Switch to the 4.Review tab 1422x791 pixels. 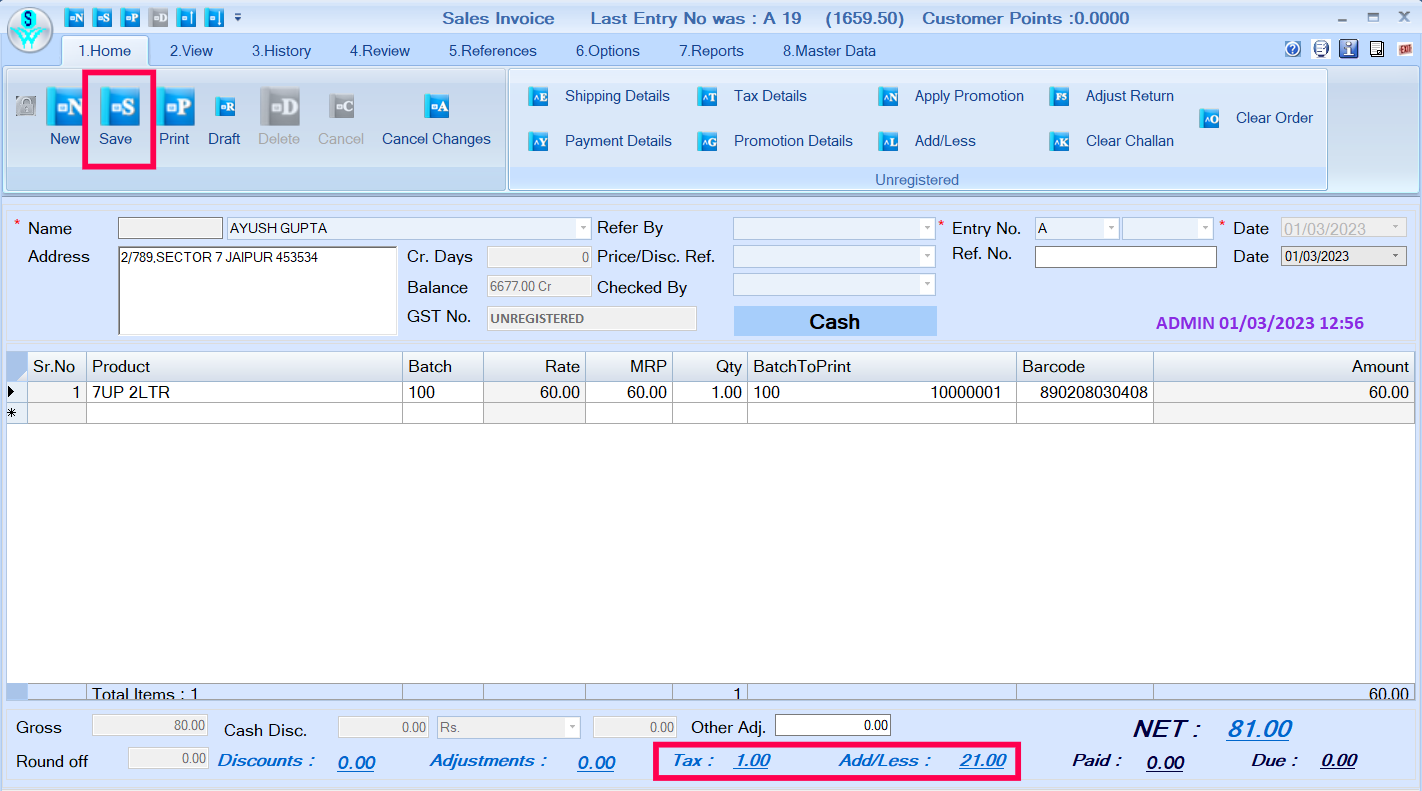[380, 51]
